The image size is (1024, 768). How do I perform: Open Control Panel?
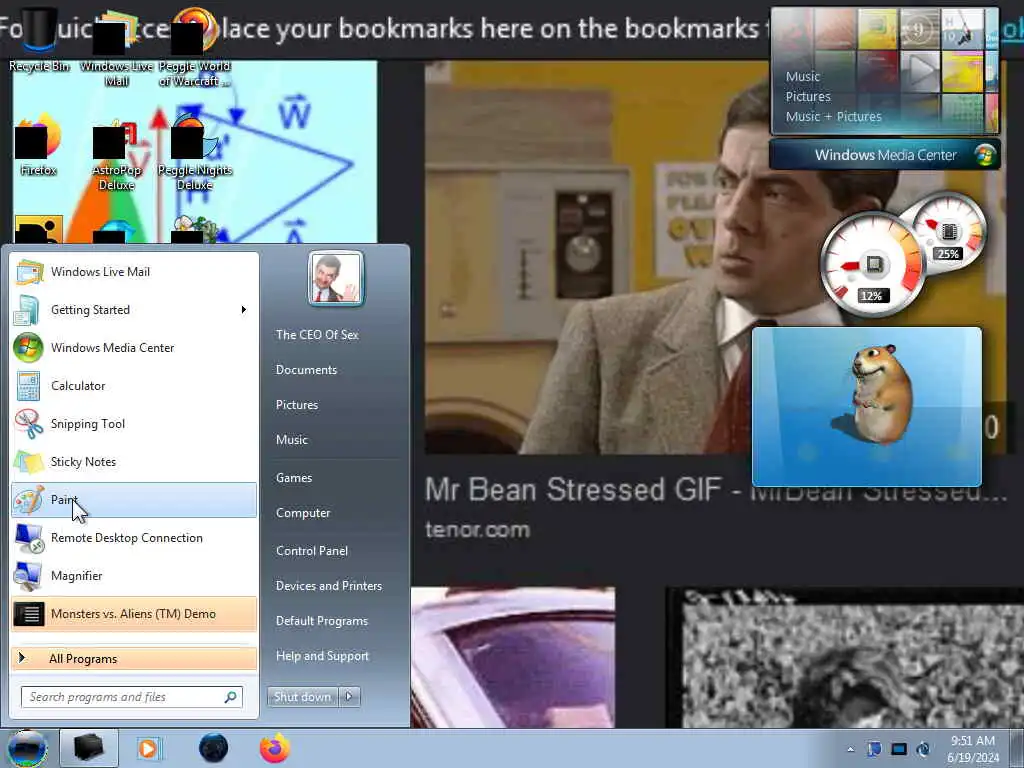click(x=312, y=551)
